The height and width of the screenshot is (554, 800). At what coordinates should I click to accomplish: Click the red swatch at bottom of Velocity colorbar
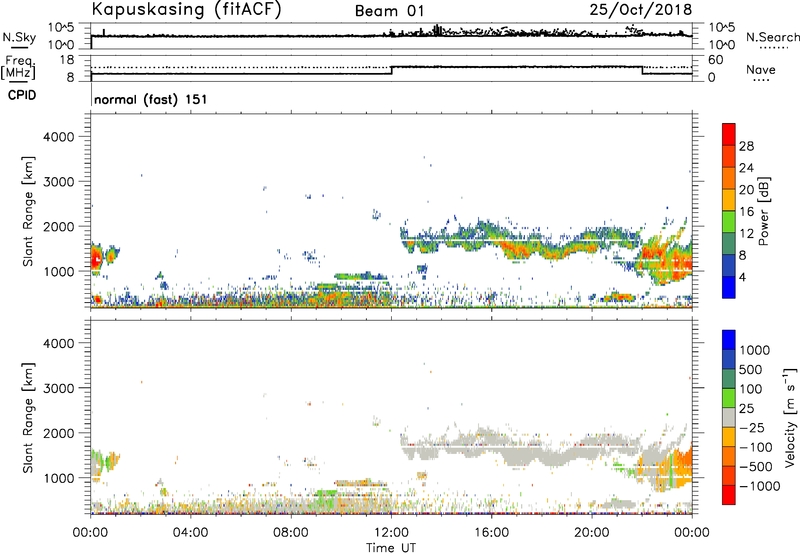[x=729, y=495]
